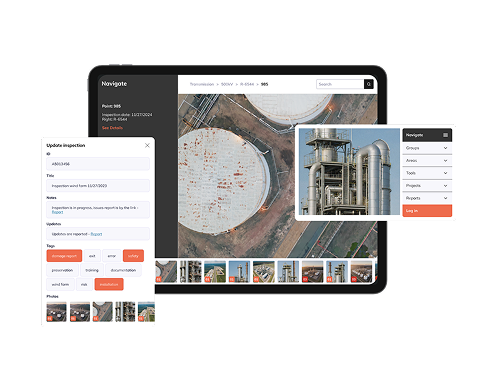
Task: Select the road-and-tank thumbnail in the tablet filmstrip
Action: pos(166,272)
